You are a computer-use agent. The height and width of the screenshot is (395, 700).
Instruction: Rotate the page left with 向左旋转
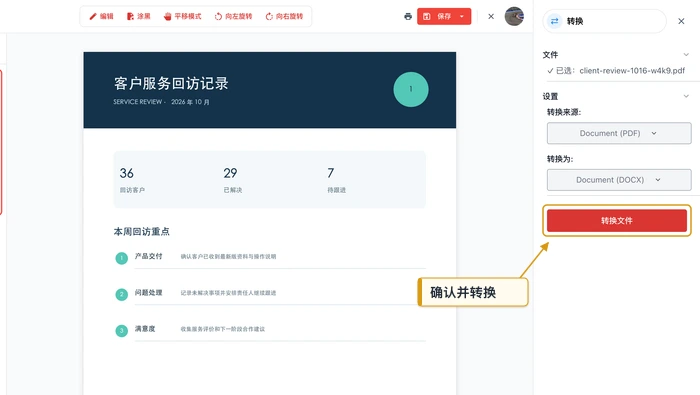[x=233, y=17]
